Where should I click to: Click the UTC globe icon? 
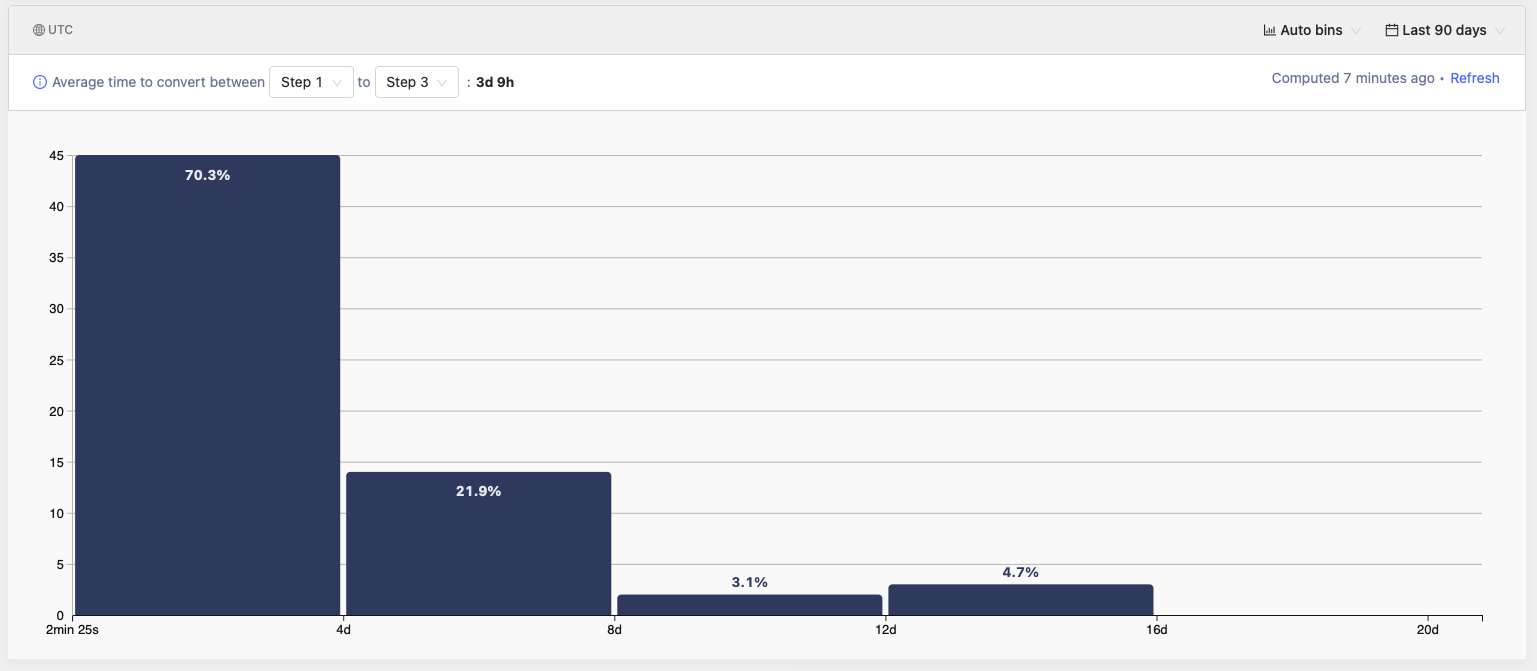pos(37,29)
